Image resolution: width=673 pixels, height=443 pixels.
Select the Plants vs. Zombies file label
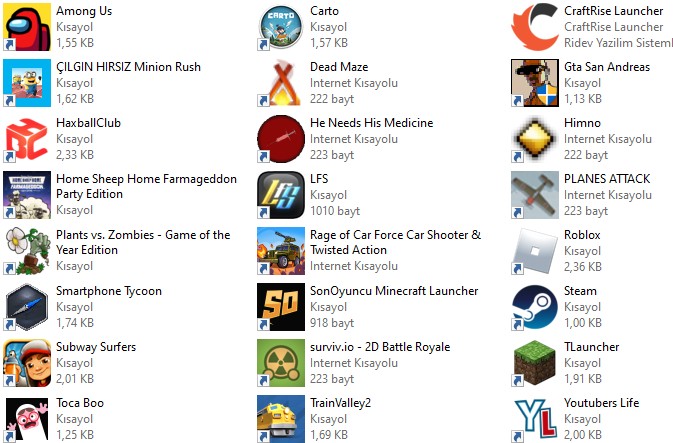click(143, 243)
